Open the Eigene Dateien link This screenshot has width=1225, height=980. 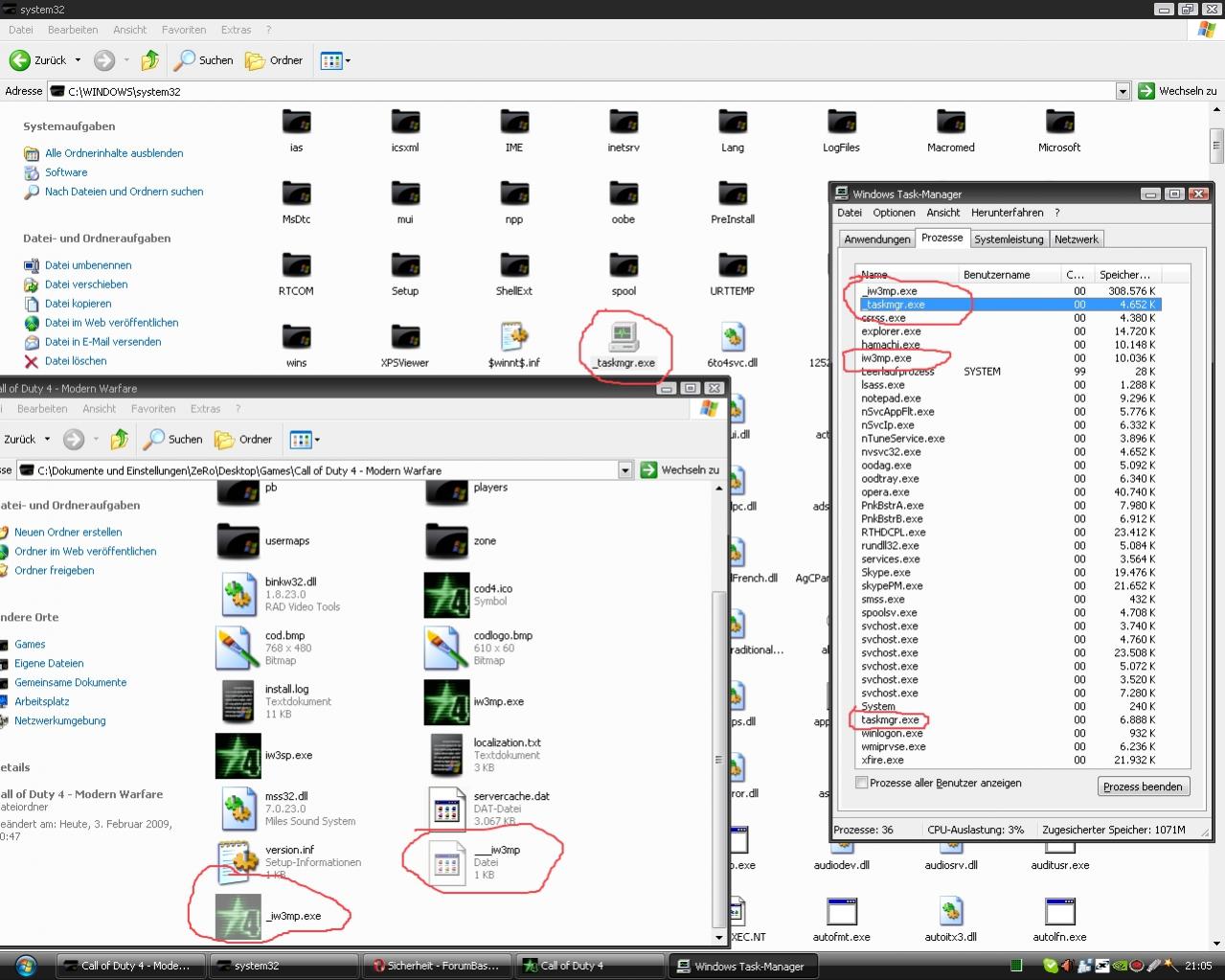click(49, 664)
